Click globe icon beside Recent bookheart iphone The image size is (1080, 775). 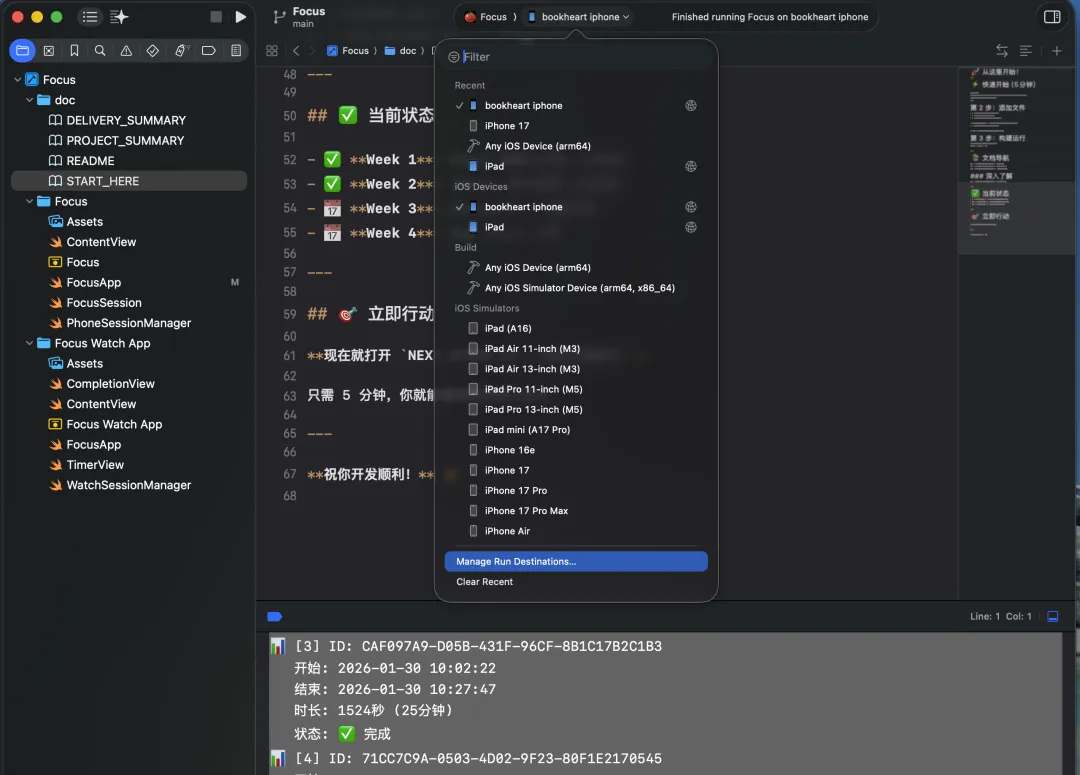(x=691, y=105)
